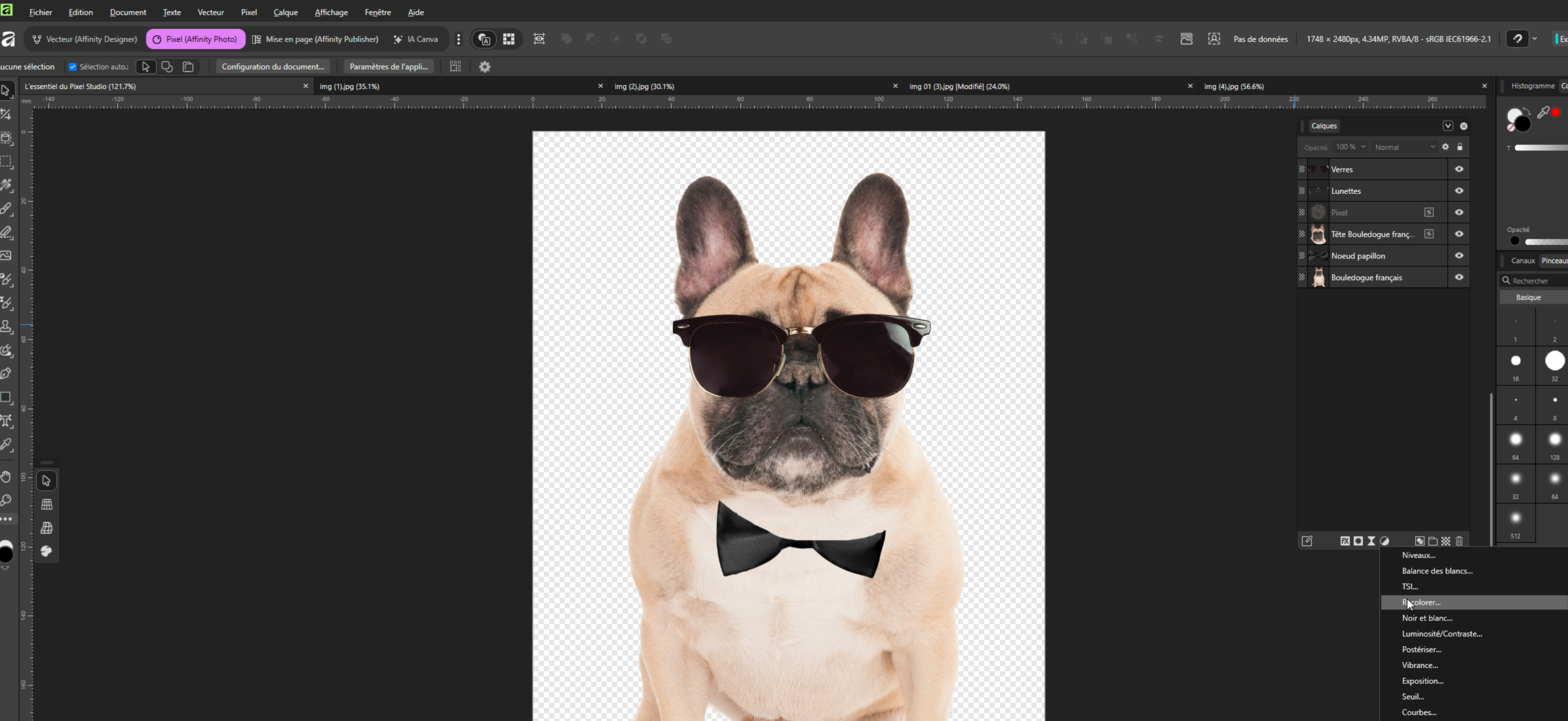This screenshot has height=721, width=1568.
Task: Select the crop tool in left toolbar
Action: point(7,114)
